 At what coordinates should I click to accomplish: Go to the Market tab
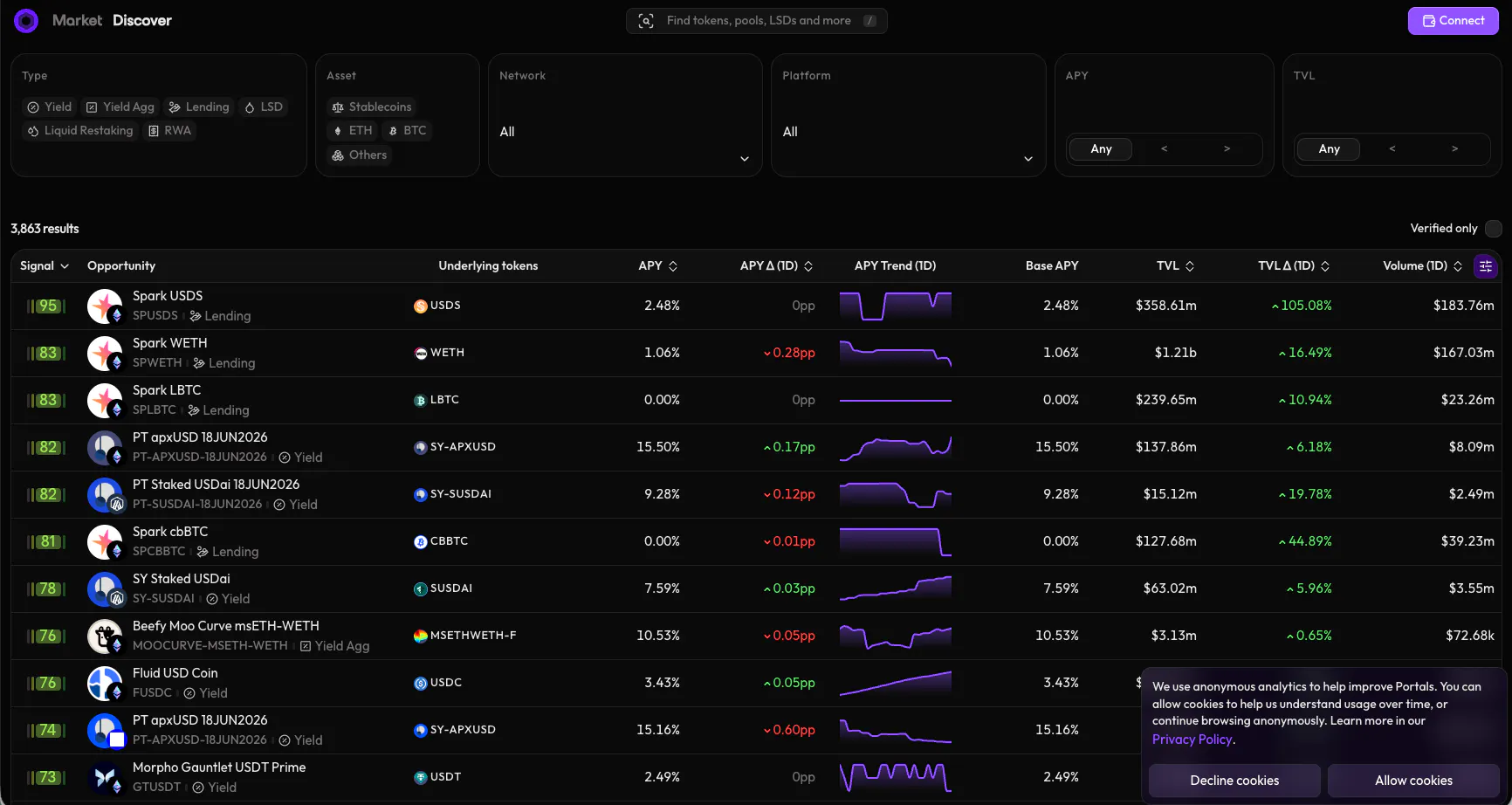77,20
